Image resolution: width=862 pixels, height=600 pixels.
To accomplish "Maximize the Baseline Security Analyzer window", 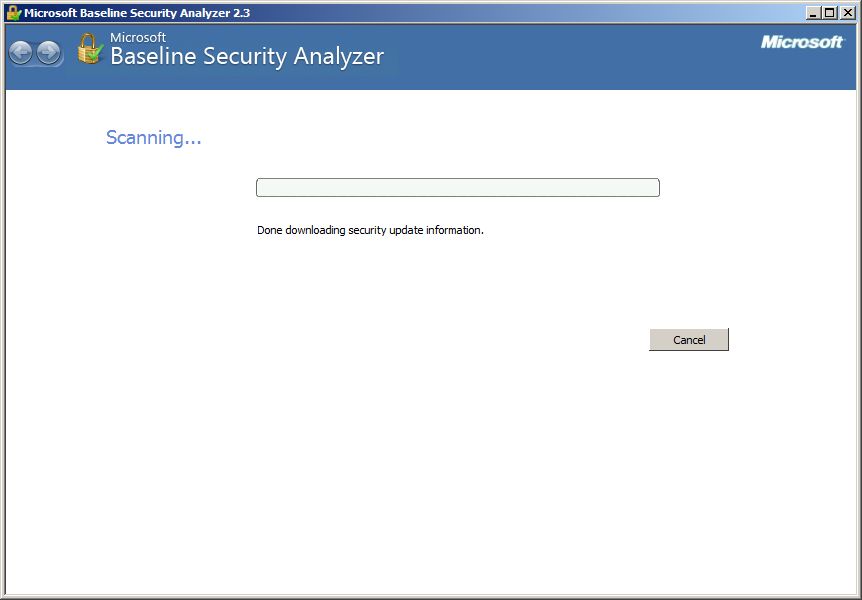I will (830, 13).
